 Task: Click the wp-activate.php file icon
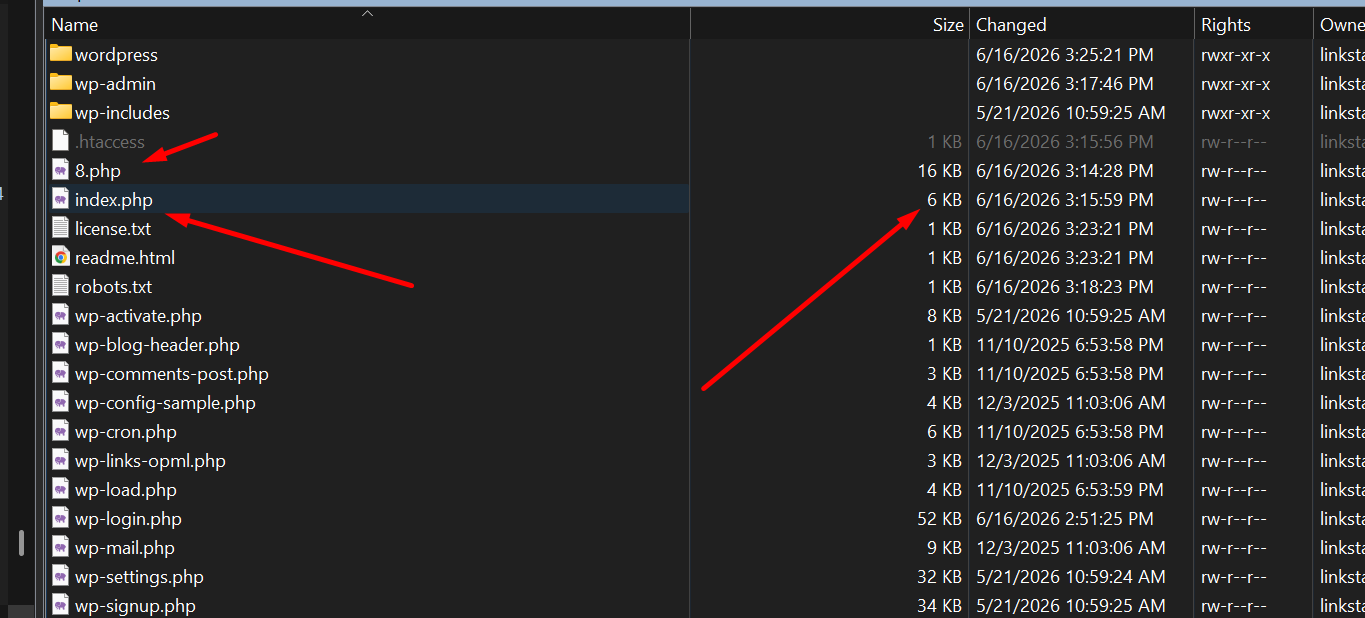(x=61, y=315)
